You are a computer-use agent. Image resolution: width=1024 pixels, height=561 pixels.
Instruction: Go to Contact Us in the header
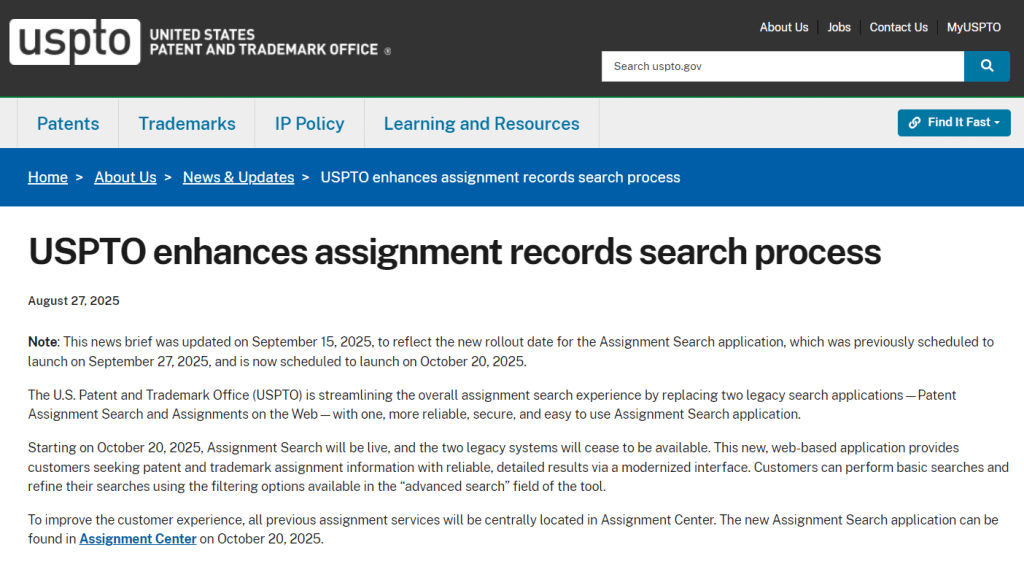898,27
